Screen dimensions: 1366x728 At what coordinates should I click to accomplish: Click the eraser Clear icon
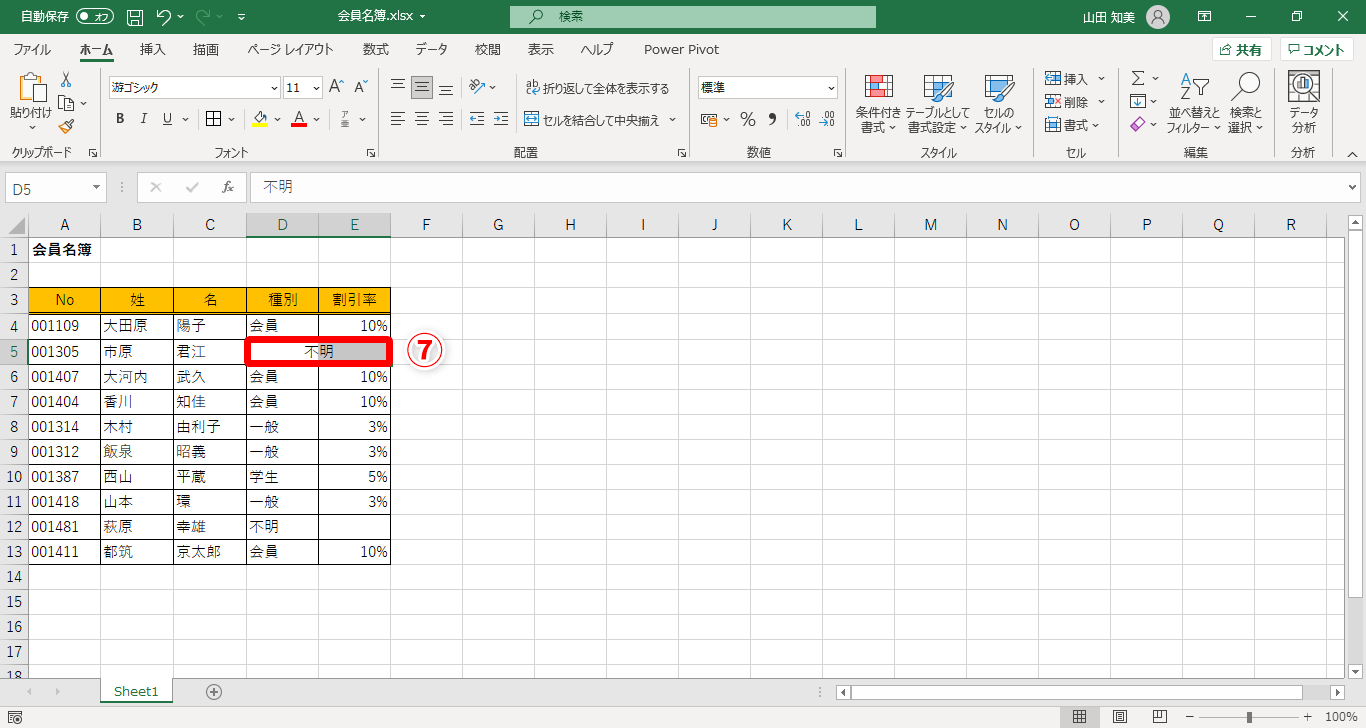tap(1138, 125)
